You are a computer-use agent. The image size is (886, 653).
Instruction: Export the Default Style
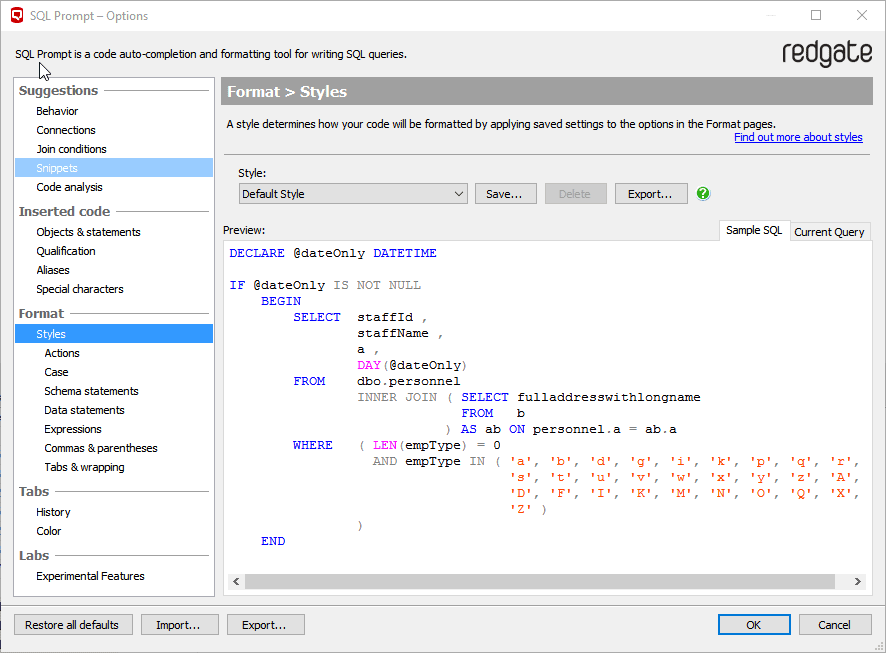coord(651,193)
